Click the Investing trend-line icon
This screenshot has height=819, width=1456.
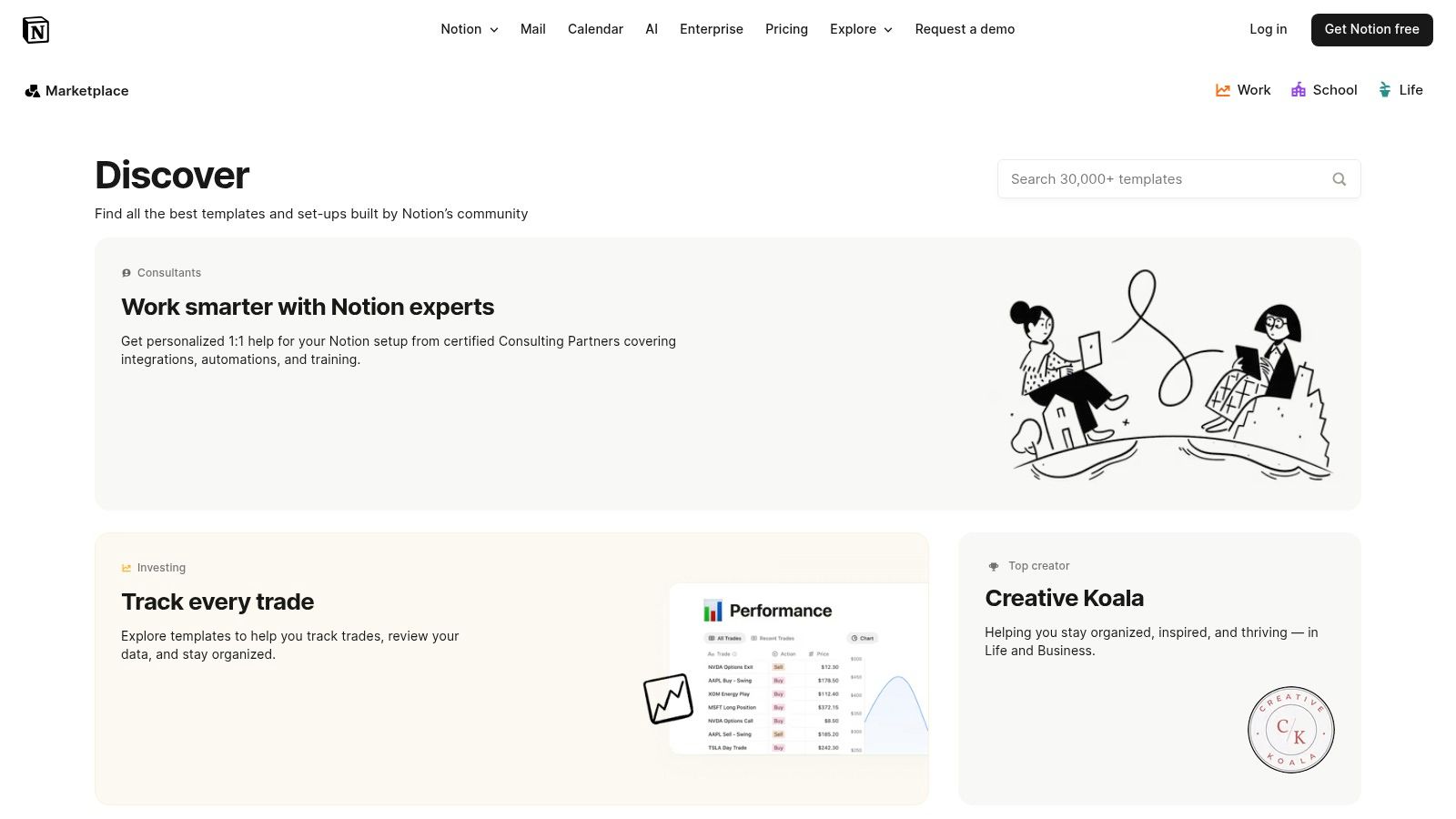click(126, 567)
